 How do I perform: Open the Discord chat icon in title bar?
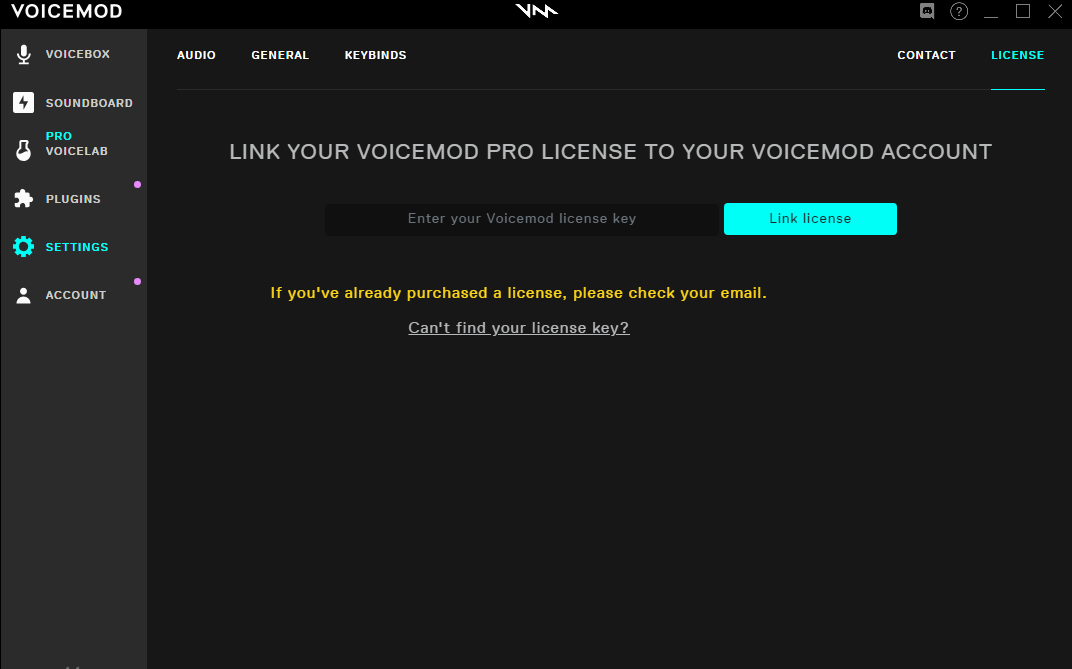click(x=927, y=12)
